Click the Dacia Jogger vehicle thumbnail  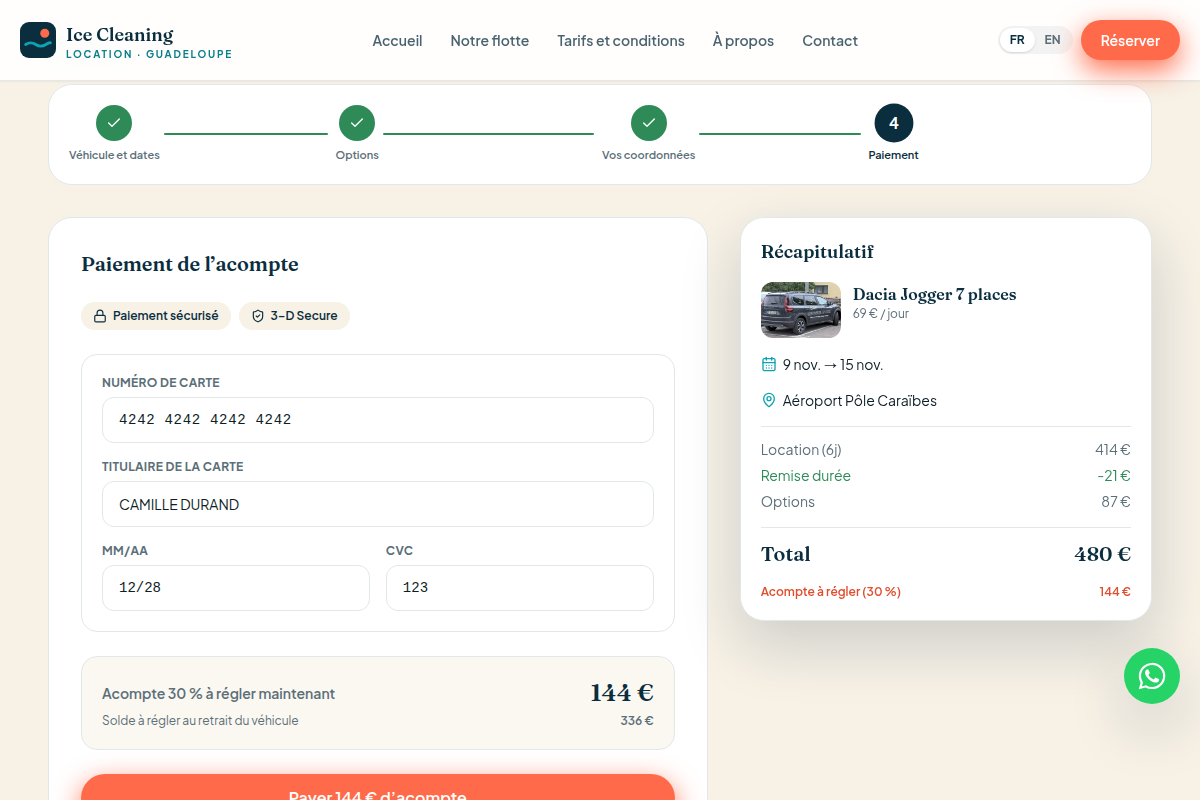801,310
